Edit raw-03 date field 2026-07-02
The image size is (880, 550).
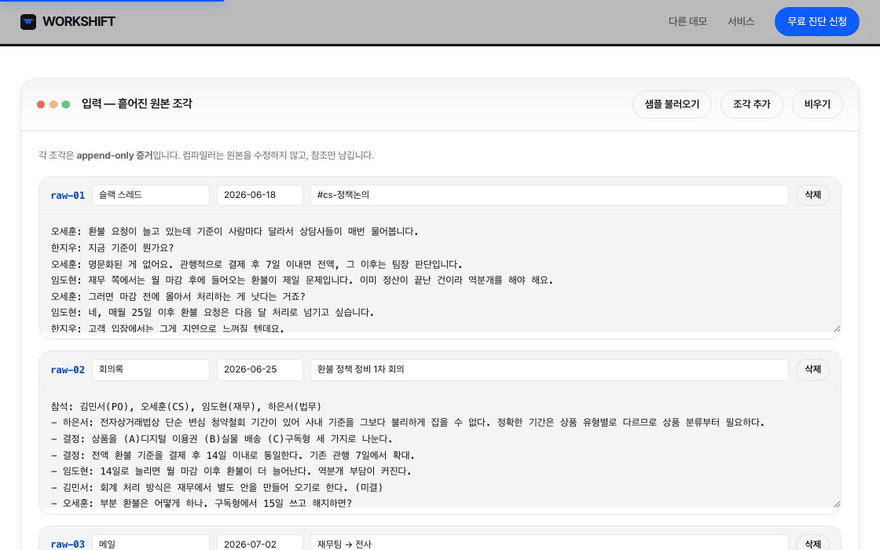tap(260, 543)
